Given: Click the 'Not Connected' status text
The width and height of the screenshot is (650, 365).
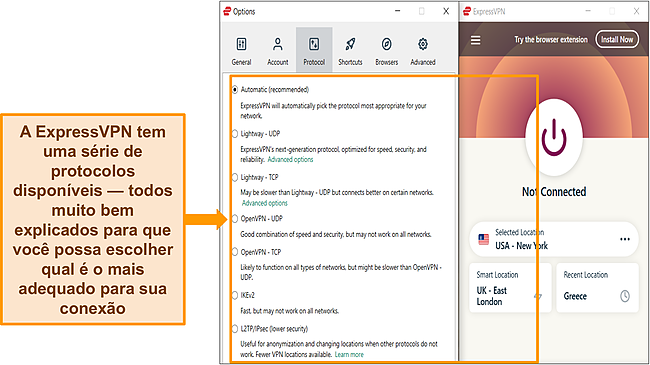Looking at the screenshot, I should pyautogui.click(x=554, y=192).
